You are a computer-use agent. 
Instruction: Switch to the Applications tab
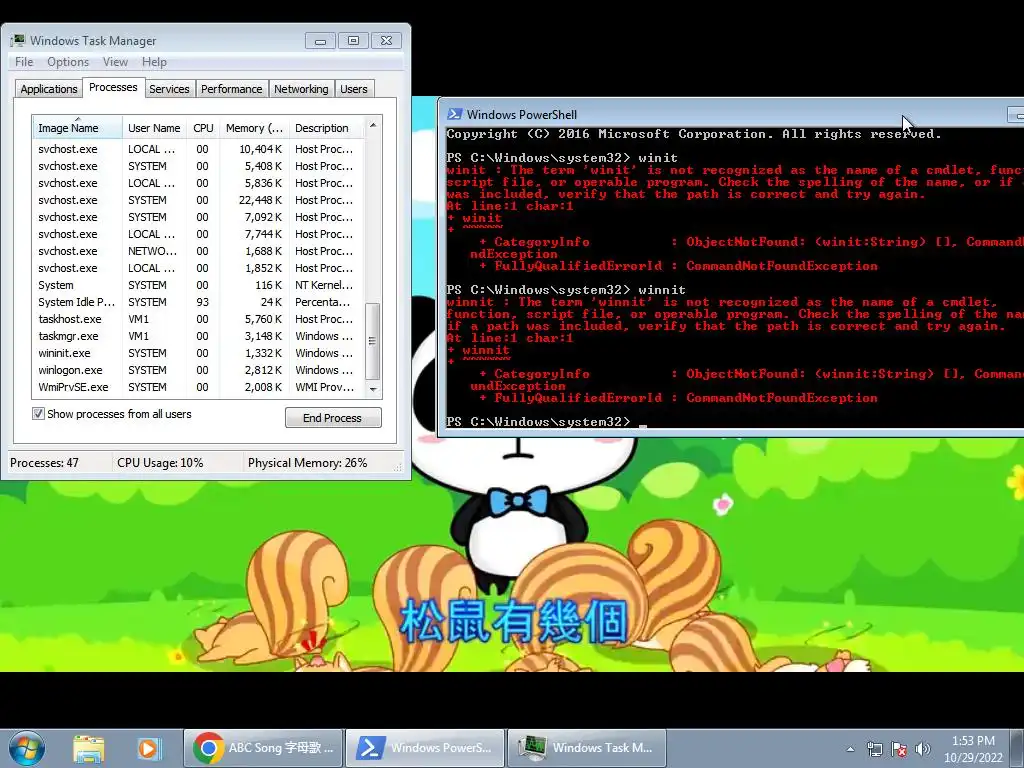click(49, 89)
